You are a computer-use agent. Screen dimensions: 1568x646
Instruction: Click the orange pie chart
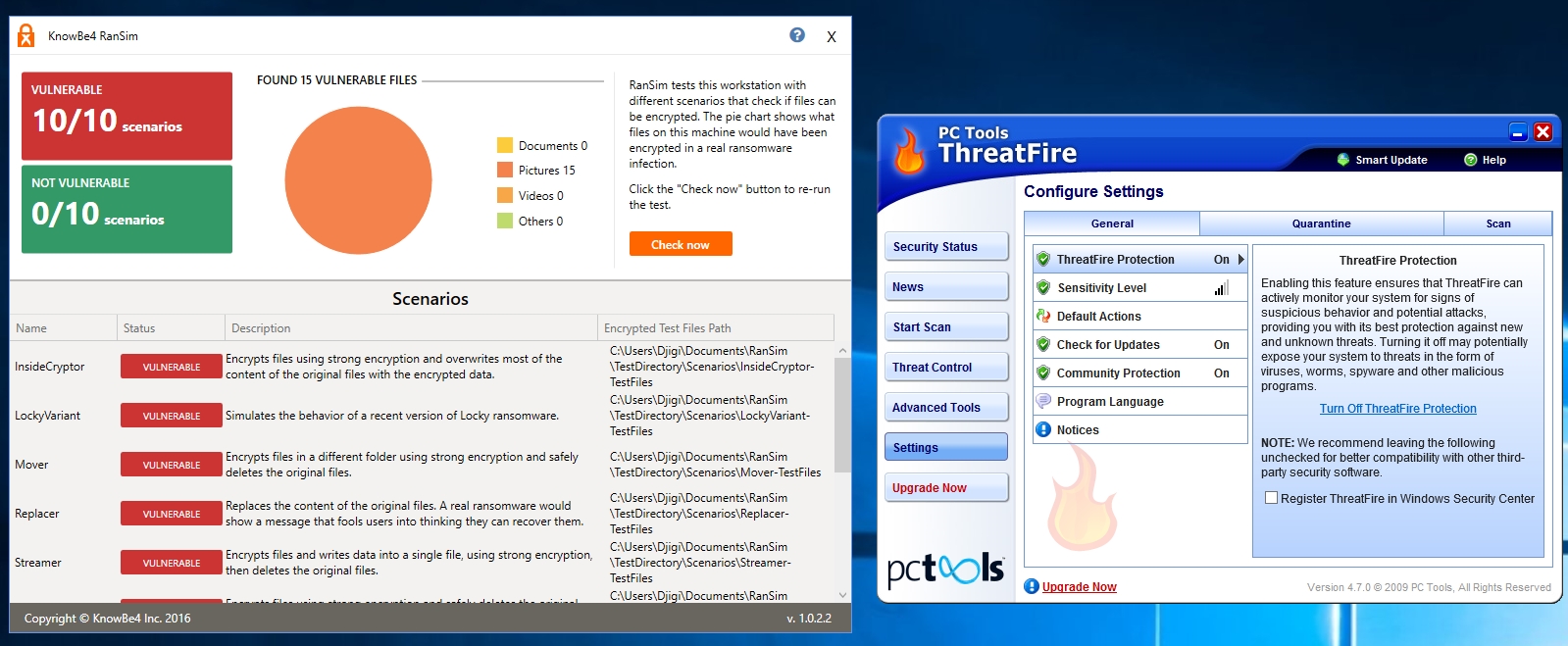359,180
